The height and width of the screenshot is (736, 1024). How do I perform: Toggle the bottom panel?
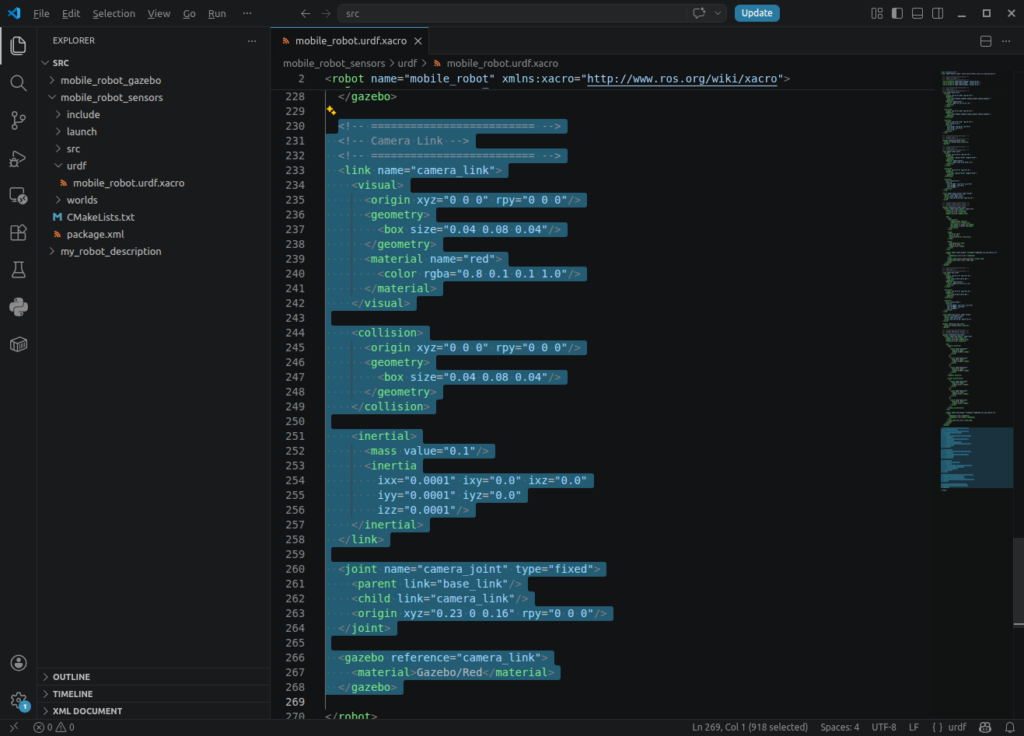click(x=917, y=13)
